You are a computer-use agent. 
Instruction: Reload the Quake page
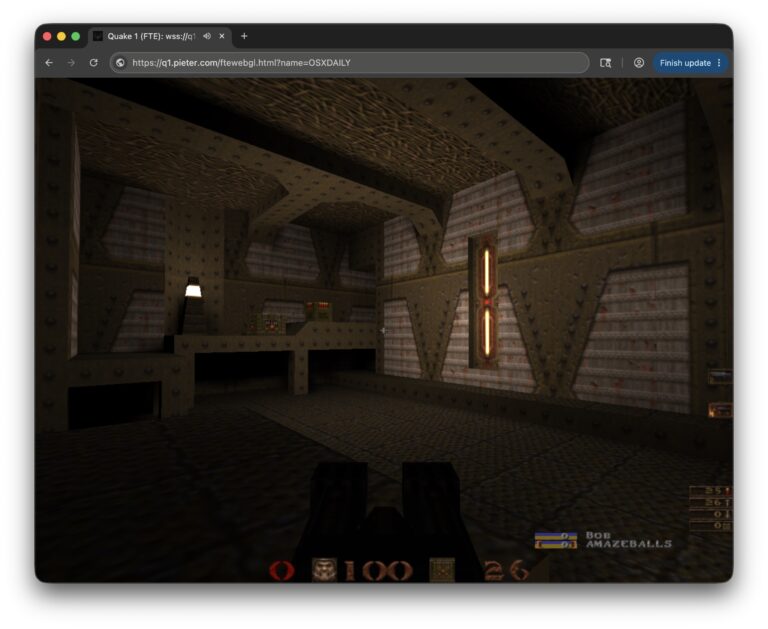94,63
